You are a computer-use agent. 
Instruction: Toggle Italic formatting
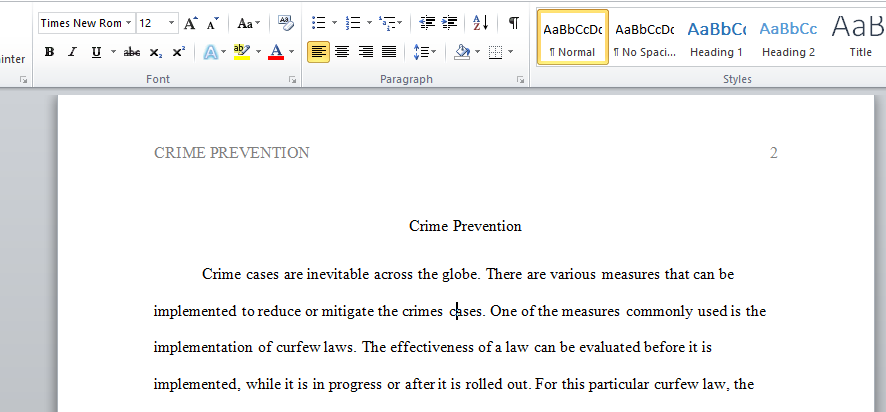[x=72, y=53]
